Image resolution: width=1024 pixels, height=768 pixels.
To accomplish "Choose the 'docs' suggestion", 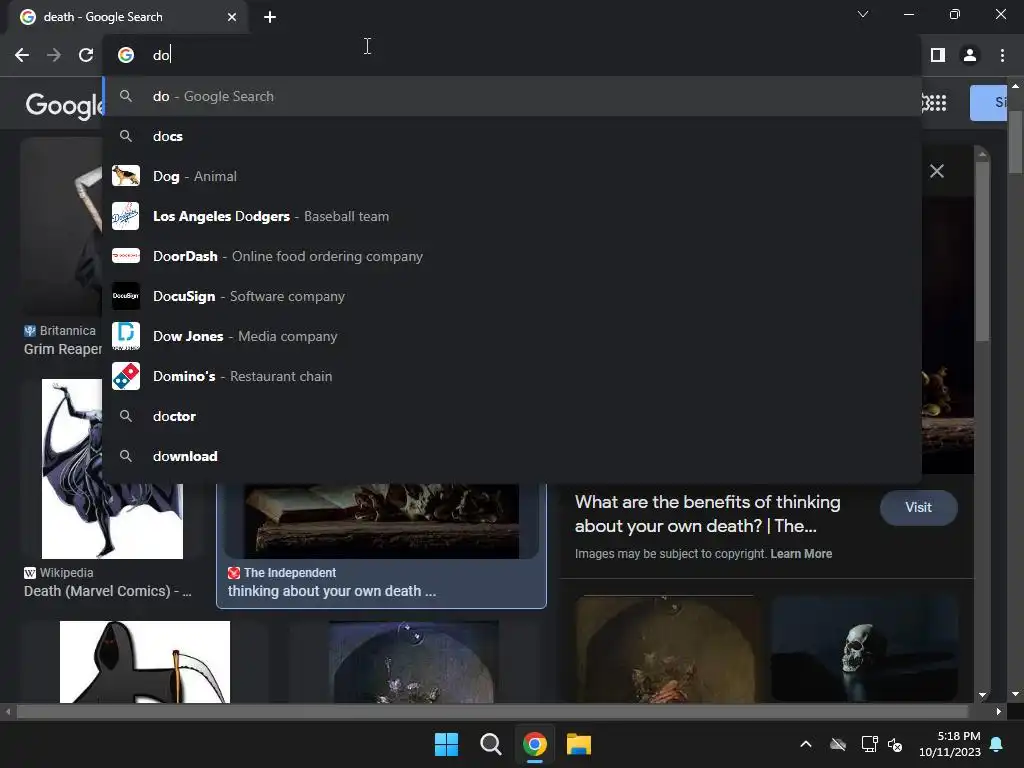I will [x=512, y=136].
